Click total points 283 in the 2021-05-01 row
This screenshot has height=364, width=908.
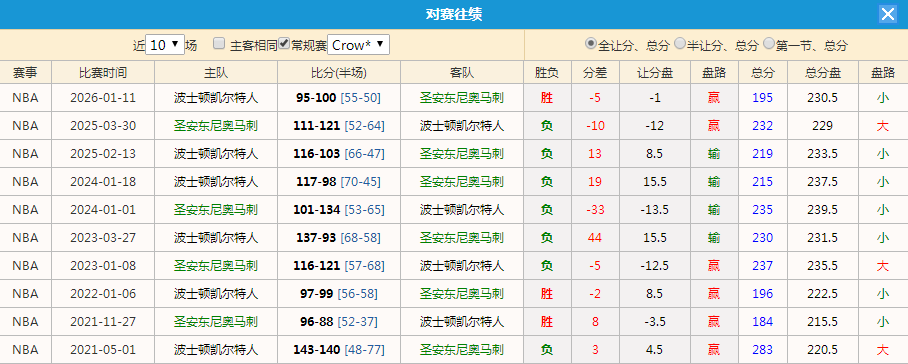click(x=763, y=350)
